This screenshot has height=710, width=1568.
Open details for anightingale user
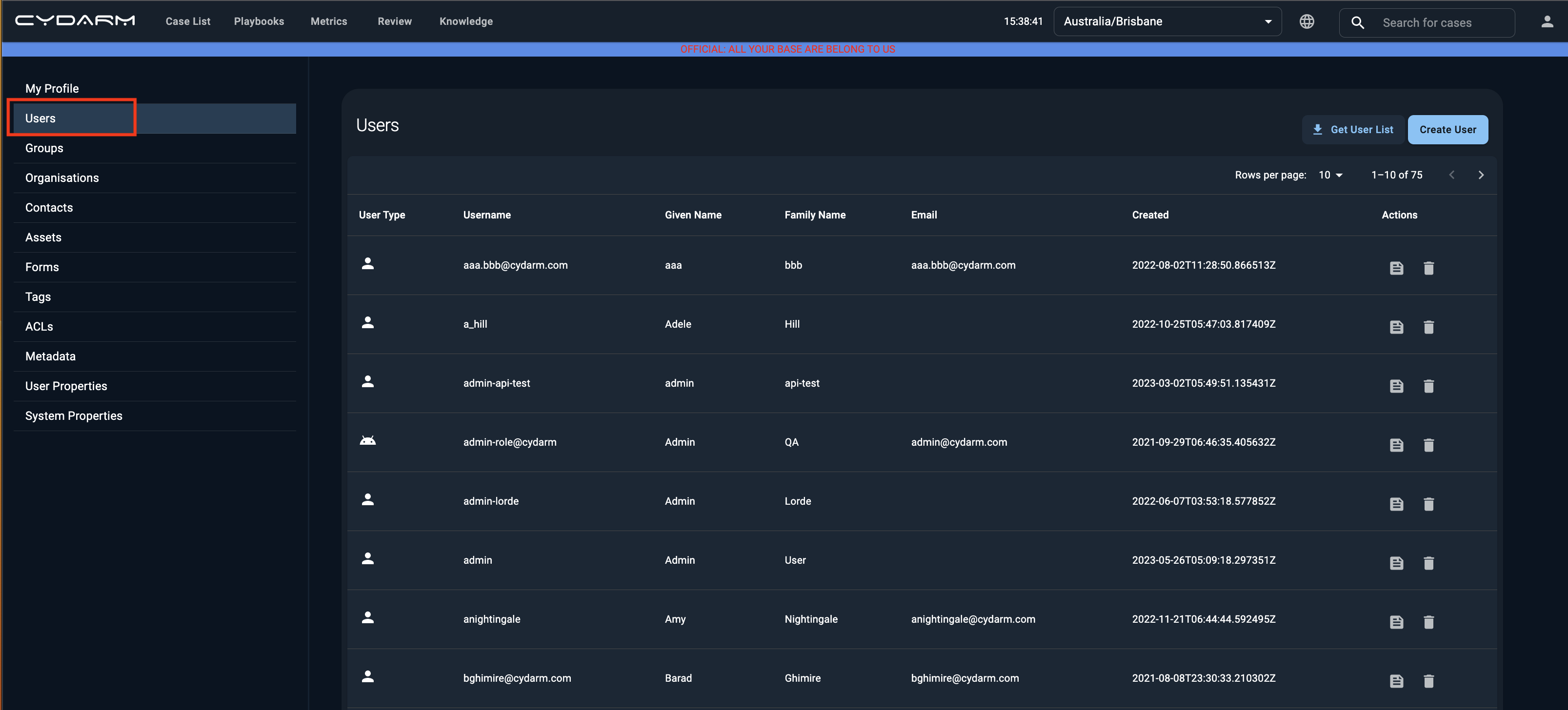click(1396, 622)
